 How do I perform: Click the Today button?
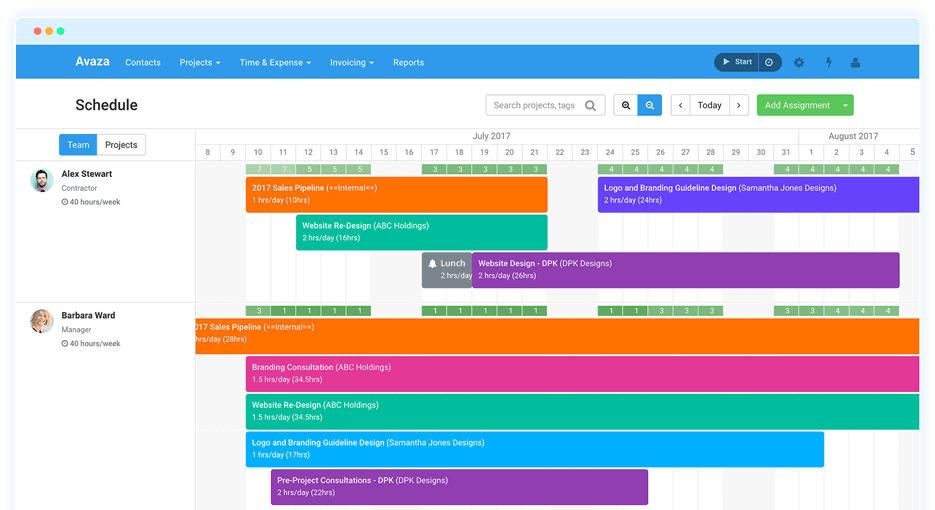pos(710,105)
